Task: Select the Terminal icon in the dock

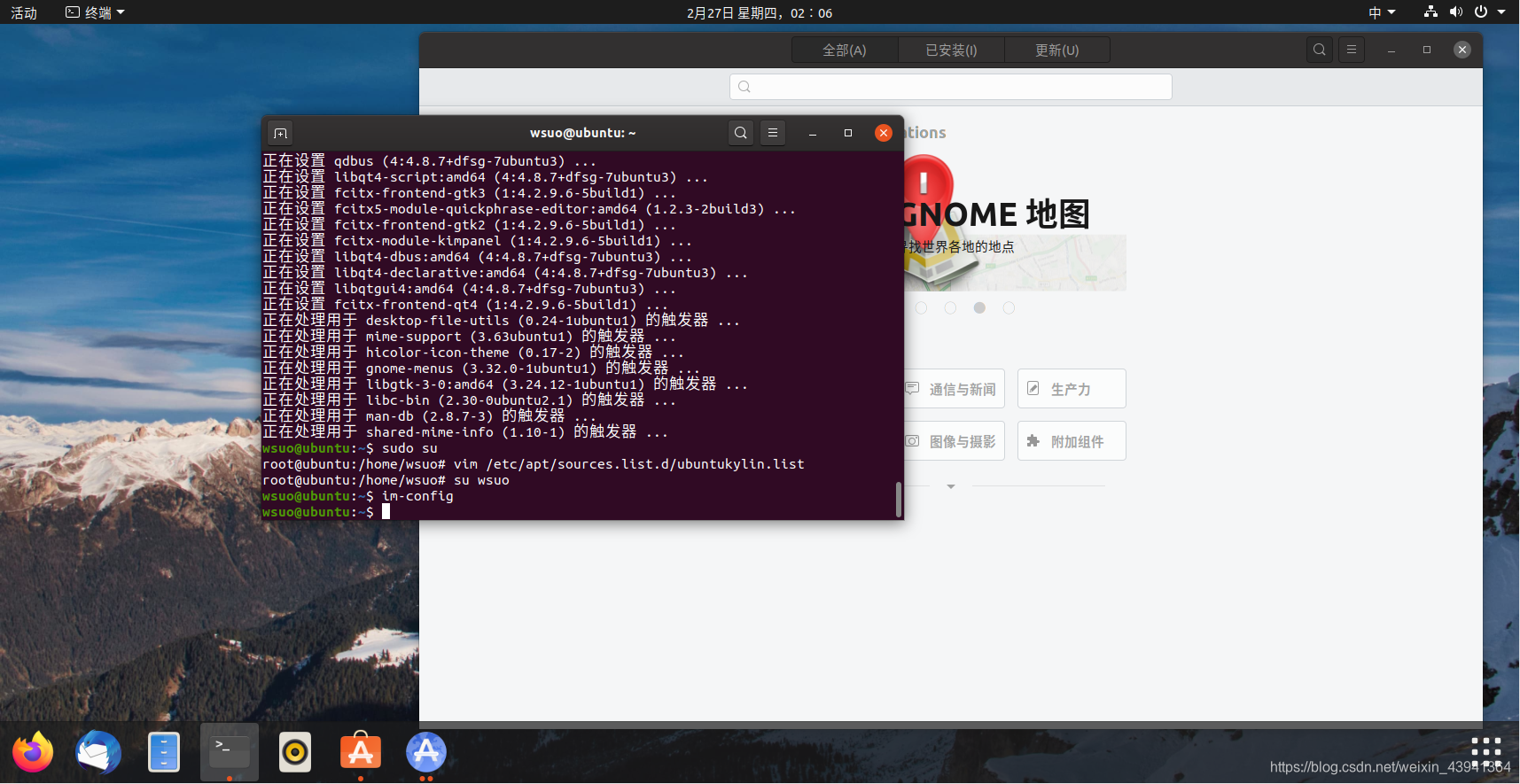Action: [x=230, y=752]
